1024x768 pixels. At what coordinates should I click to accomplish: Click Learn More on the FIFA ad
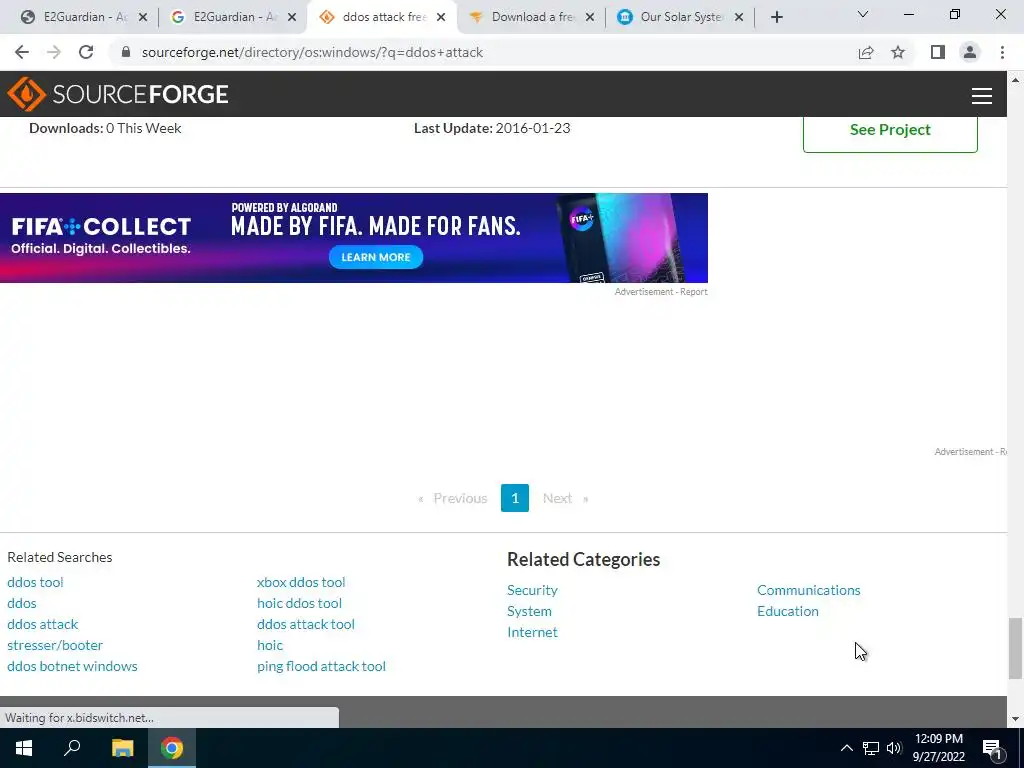click(x=376, y=257)
